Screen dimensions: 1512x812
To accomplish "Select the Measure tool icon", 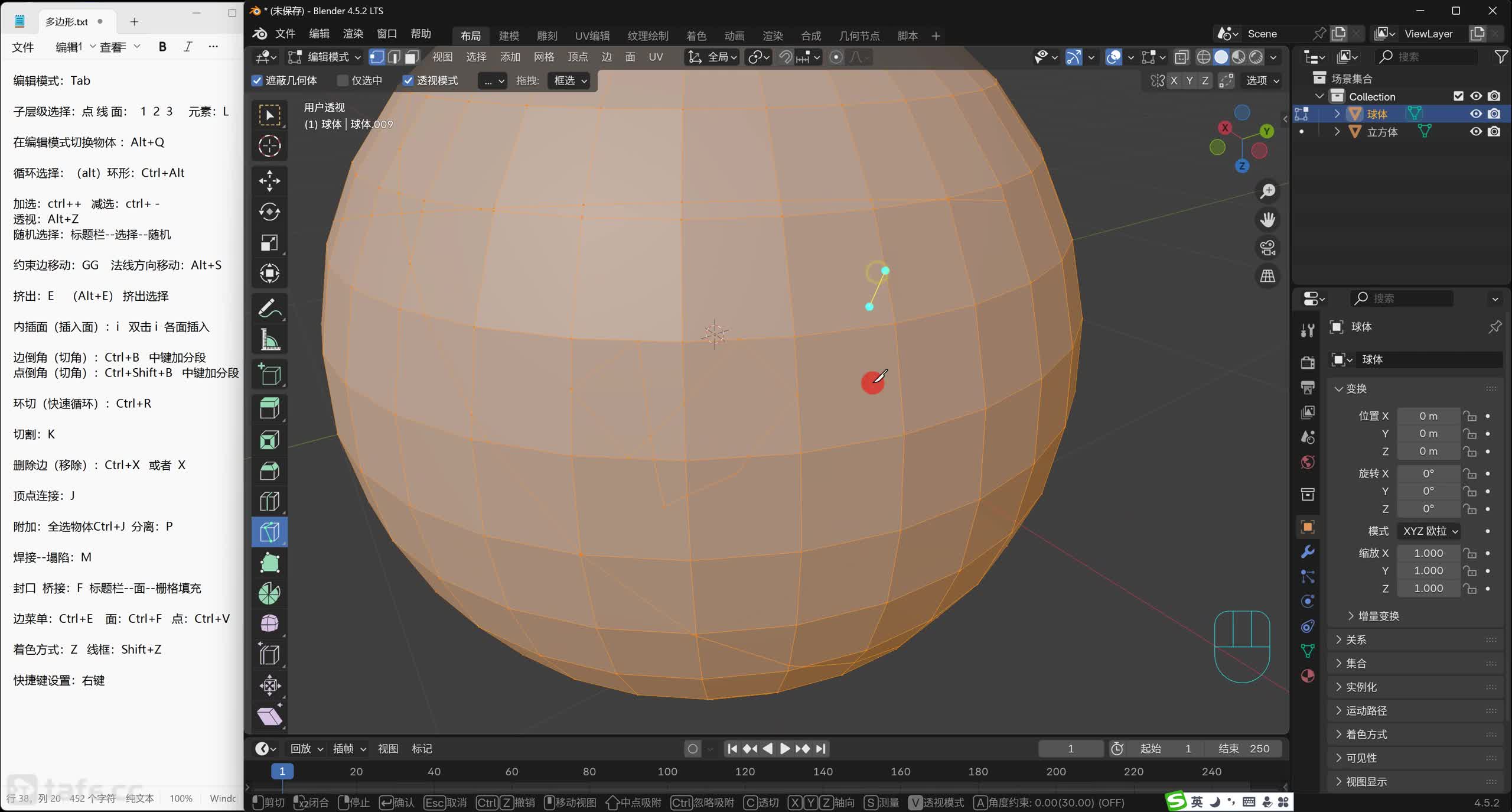I will point(269,340).
